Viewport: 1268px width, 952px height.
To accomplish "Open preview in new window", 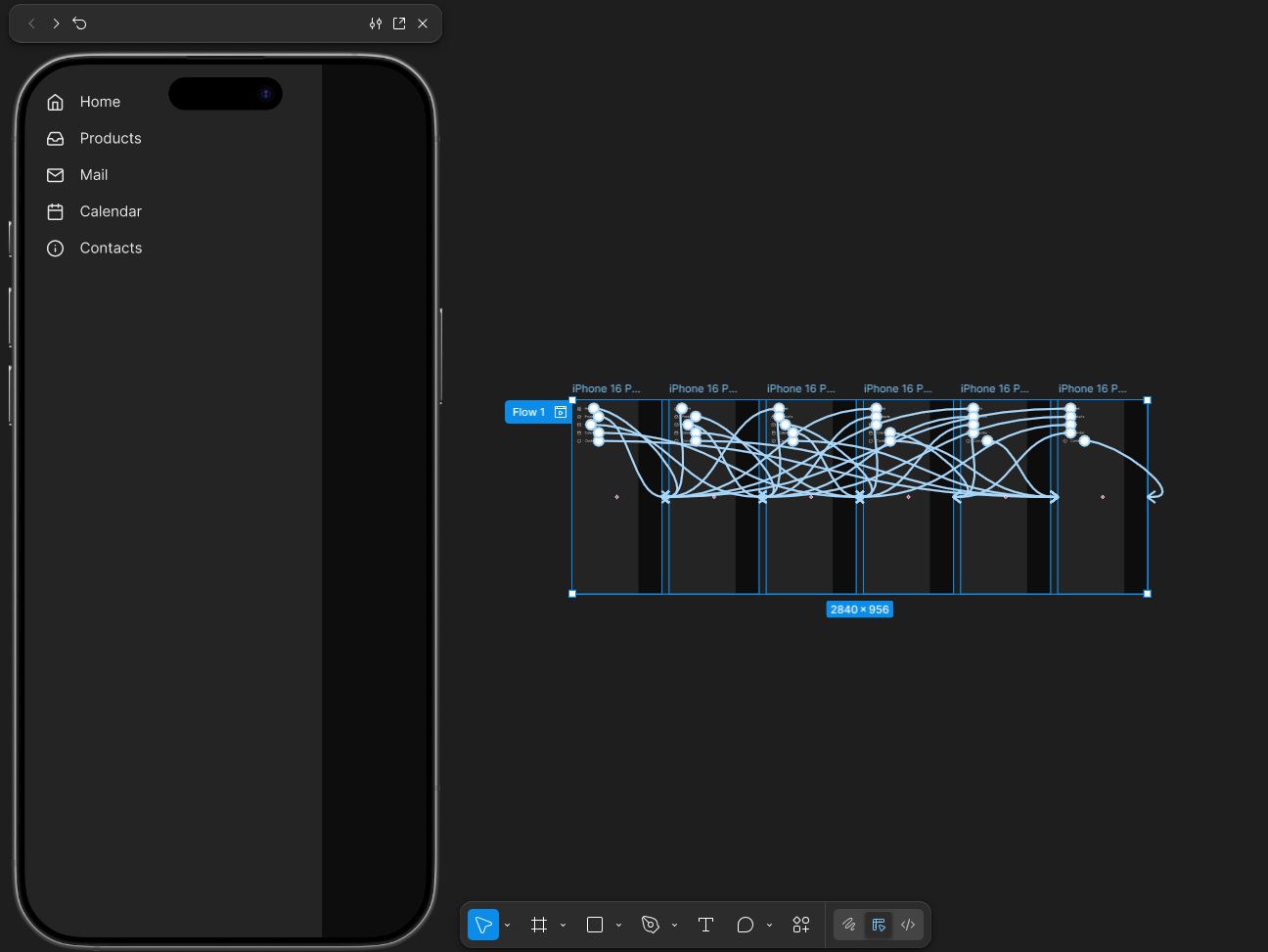I will click(399, 23).
